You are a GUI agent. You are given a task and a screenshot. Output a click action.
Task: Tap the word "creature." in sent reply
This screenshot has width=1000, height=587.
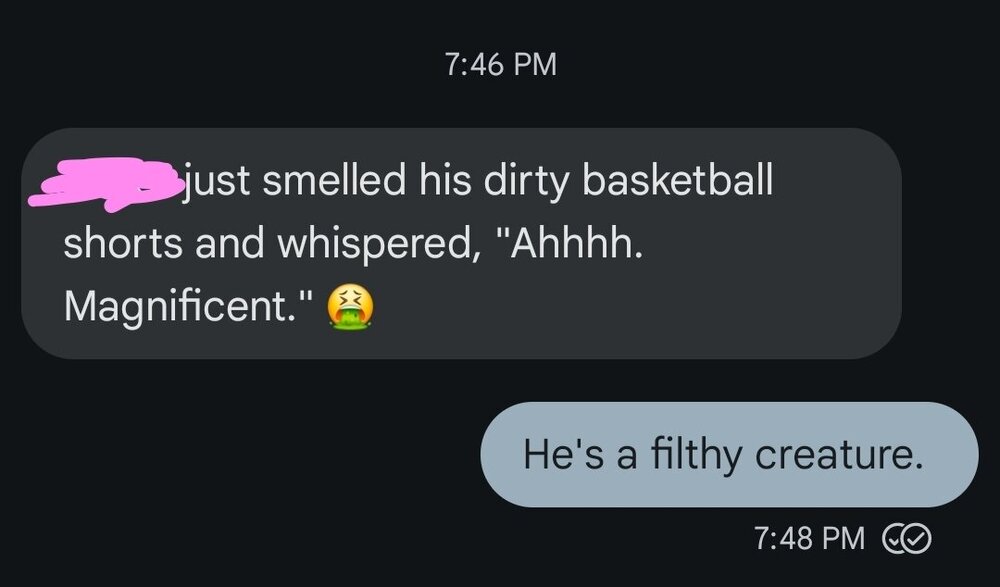pyautogui.click(x=839, y=455)
